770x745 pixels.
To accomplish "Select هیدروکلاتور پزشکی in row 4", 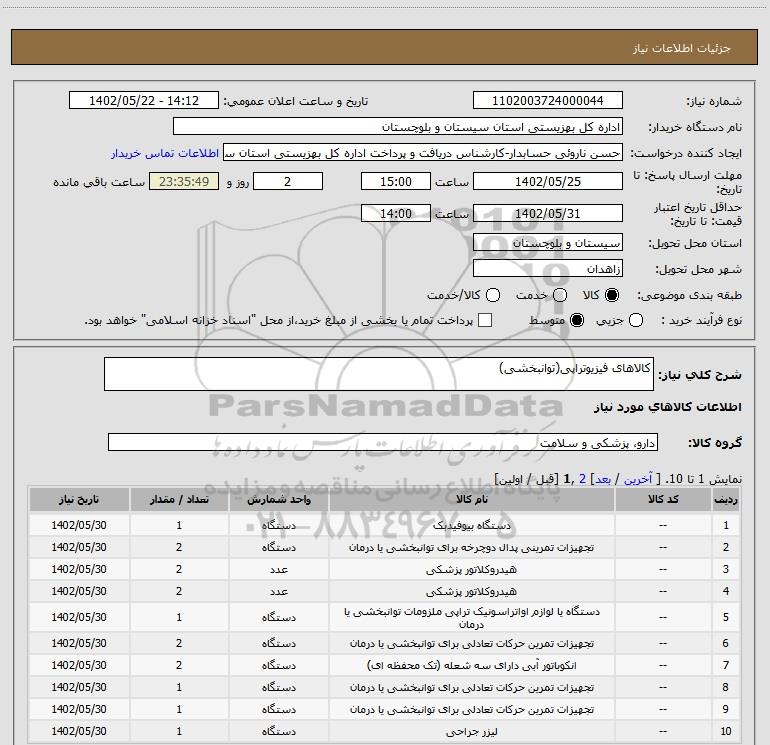I will 384,591.
